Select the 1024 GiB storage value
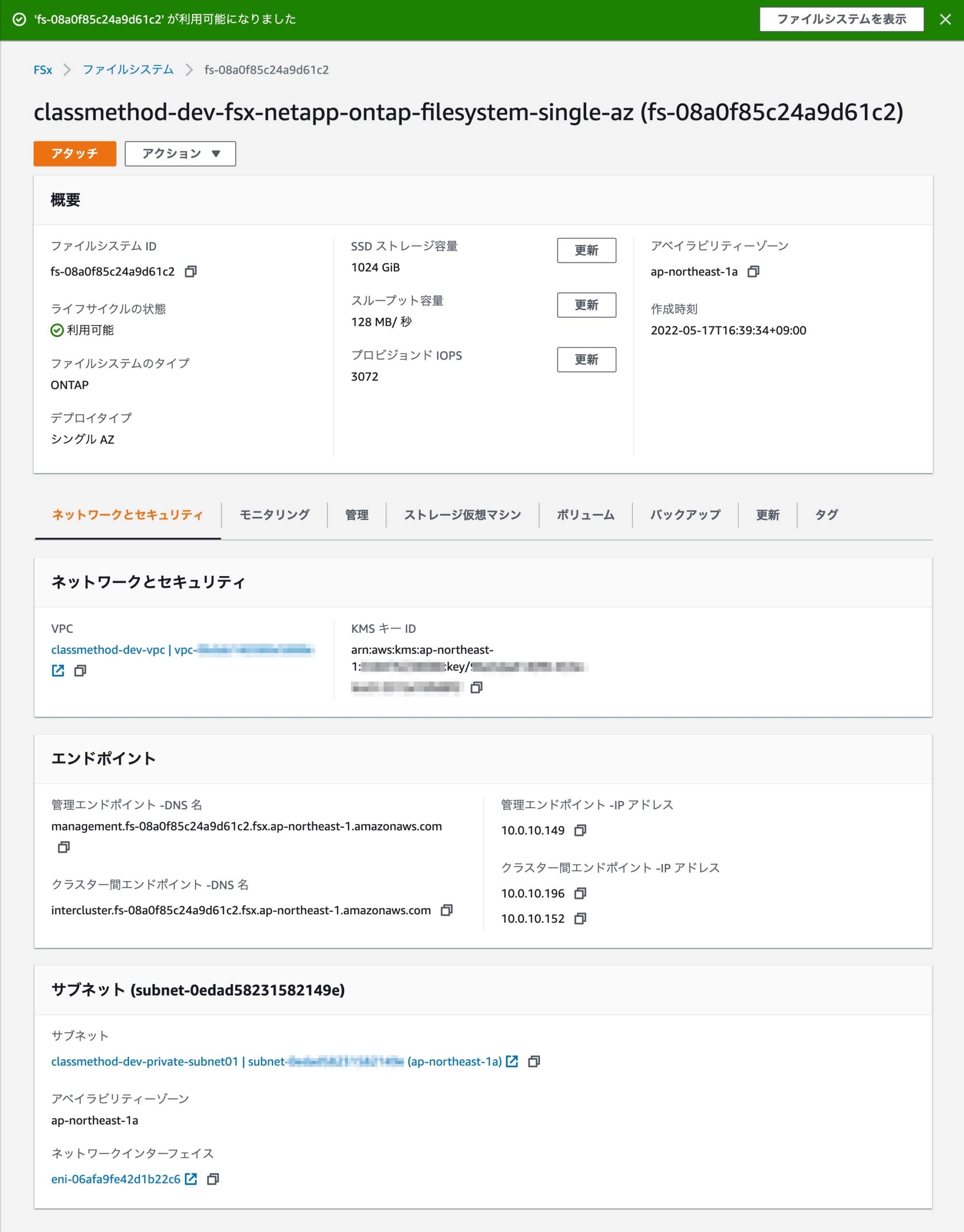The image size is (964, 1232). (x=375, y=268)
